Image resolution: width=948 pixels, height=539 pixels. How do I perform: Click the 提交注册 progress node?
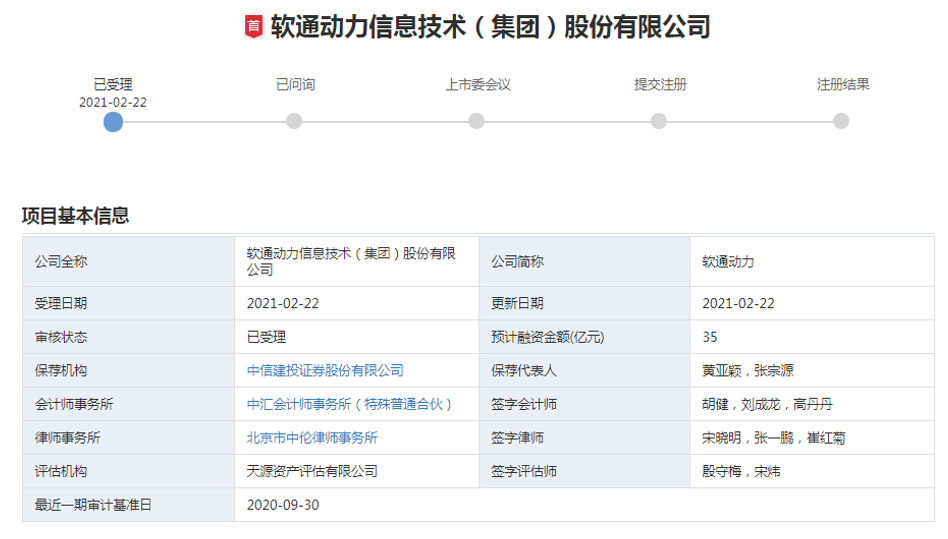(659, 121)
